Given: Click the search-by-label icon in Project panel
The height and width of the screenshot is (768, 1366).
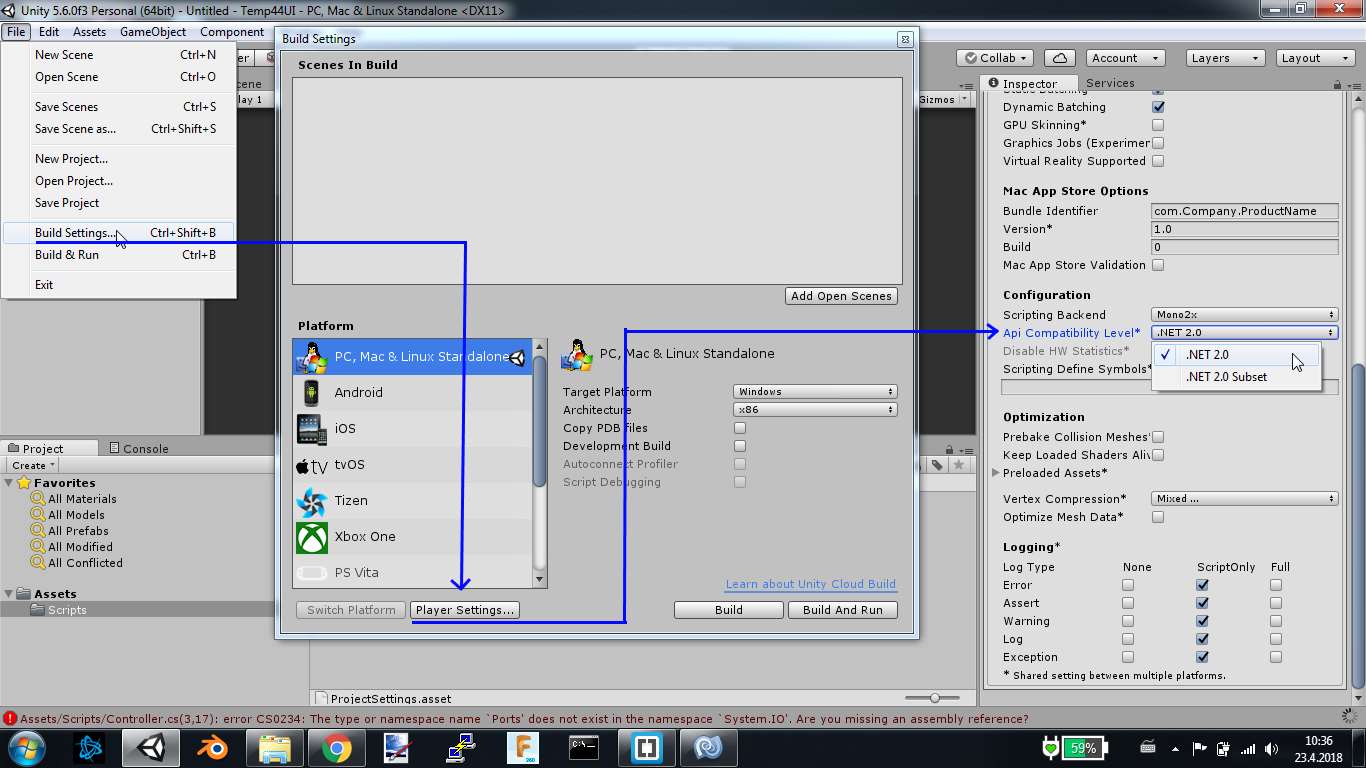Looking at the screenshot, I should (x=937, y=465).
